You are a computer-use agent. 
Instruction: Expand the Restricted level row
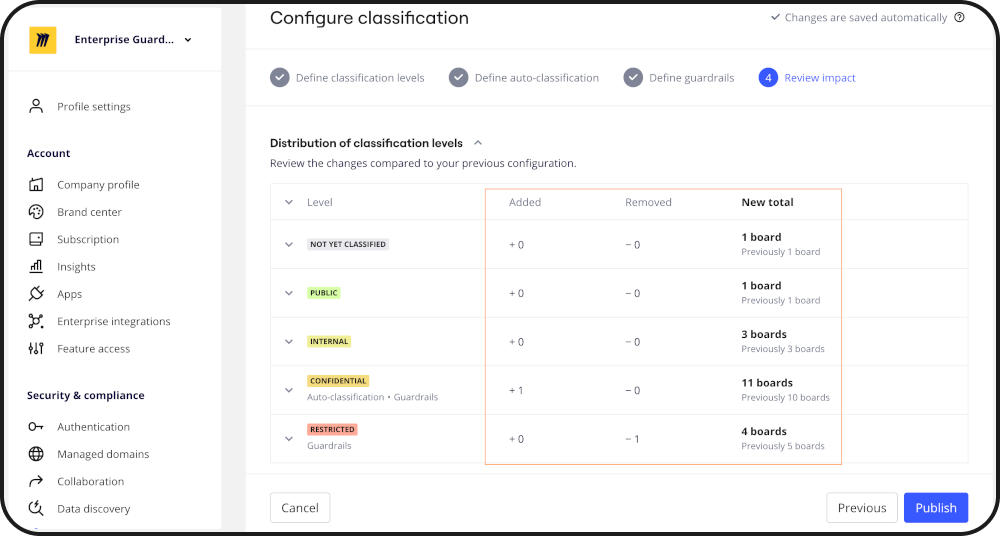coord(289,438)
